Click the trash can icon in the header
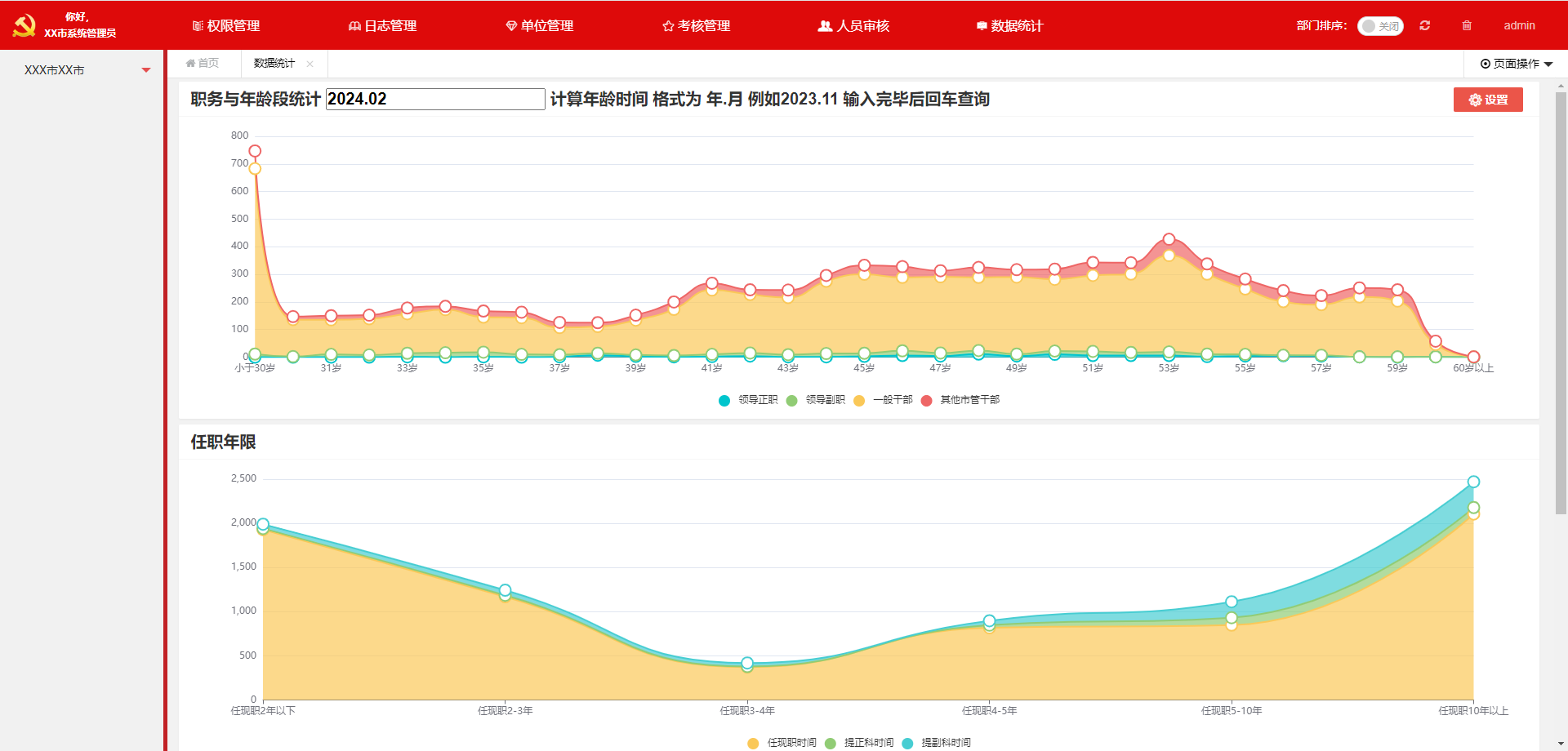This screenshot has width=1568, height=751. pos(1467,25)
